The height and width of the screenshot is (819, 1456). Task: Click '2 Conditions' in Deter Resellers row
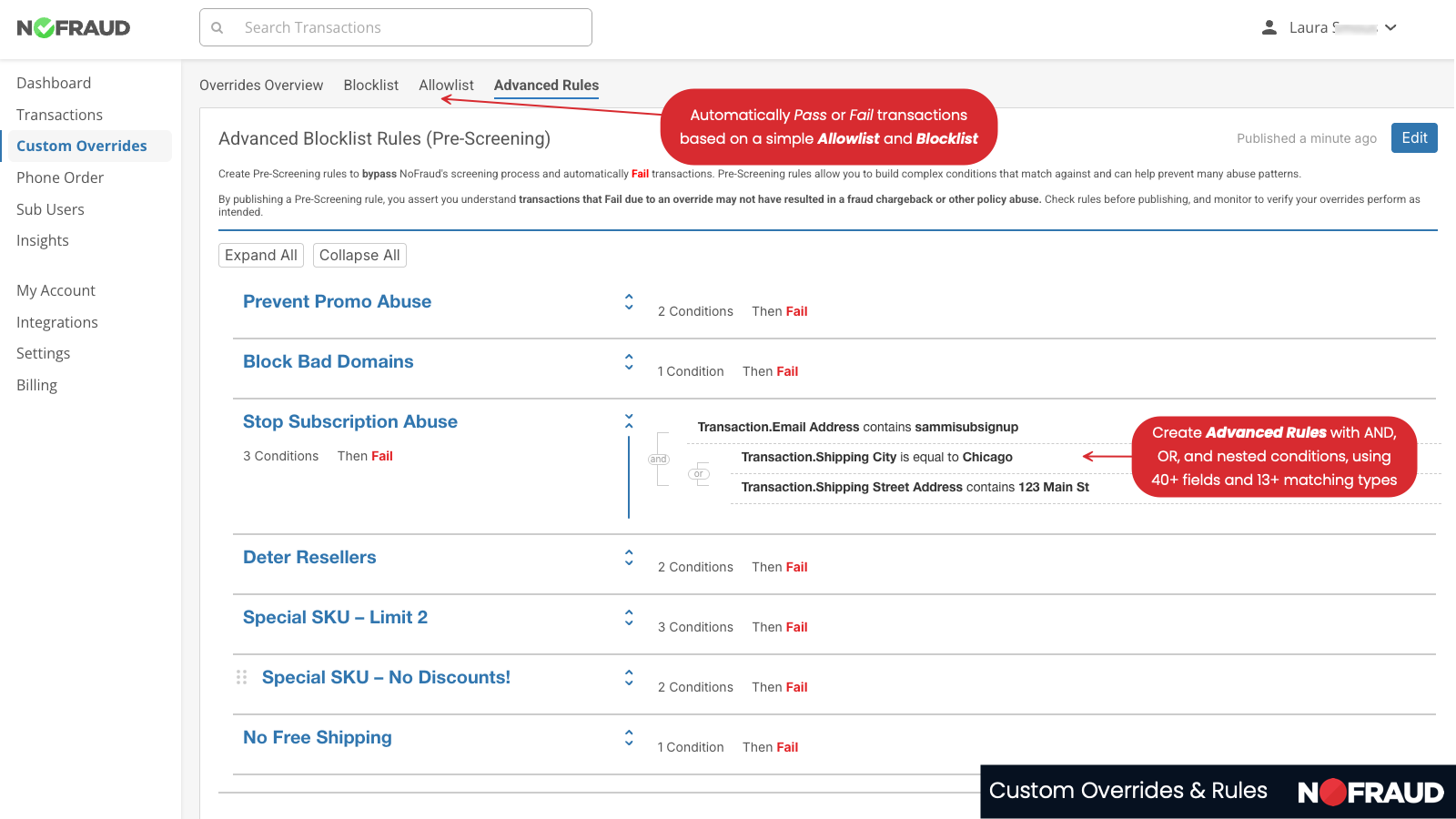pyautogui.click(x=695, y=567)
